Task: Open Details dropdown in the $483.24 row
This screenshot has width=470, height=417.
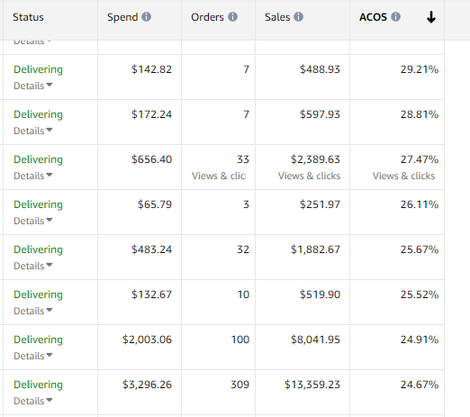Action: (x=33, y=266)
